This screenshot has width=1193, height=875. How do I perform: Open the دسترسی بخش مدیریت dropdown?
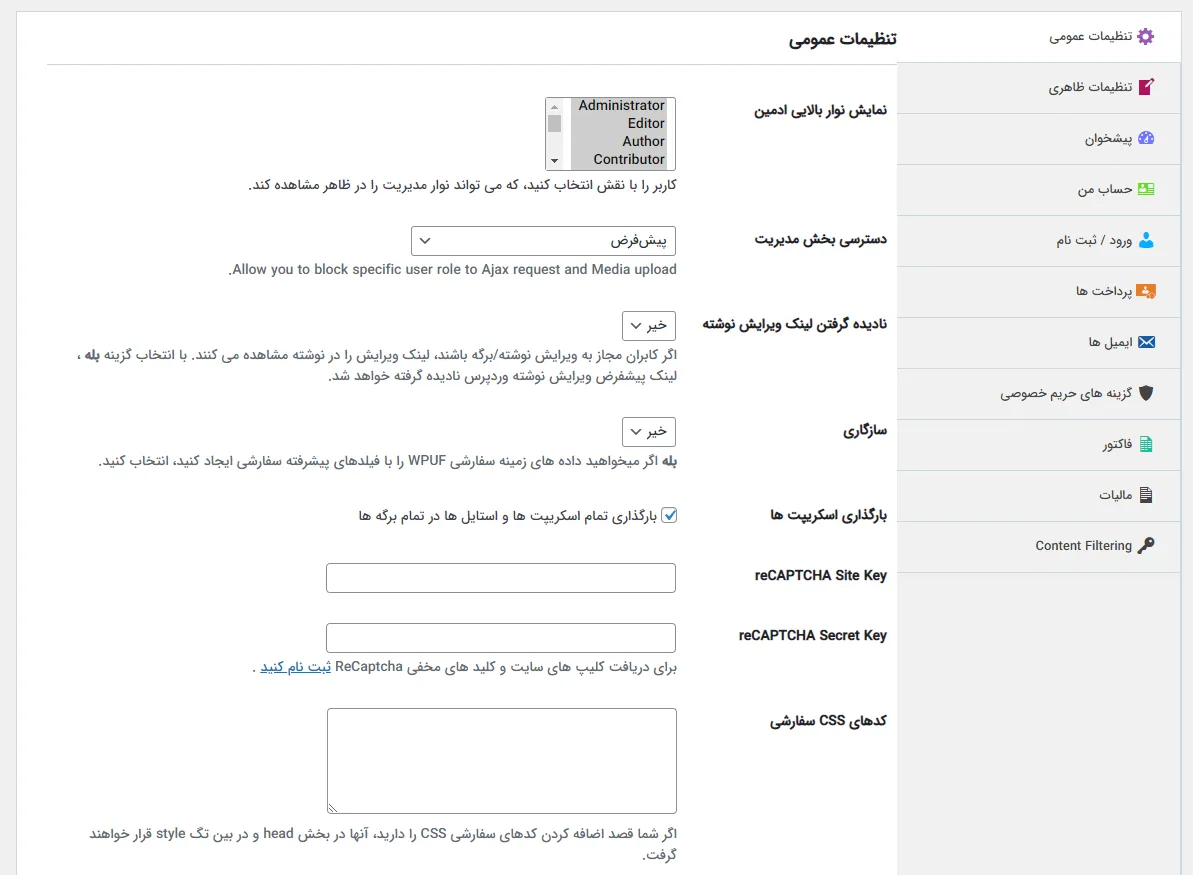point(543,241)
